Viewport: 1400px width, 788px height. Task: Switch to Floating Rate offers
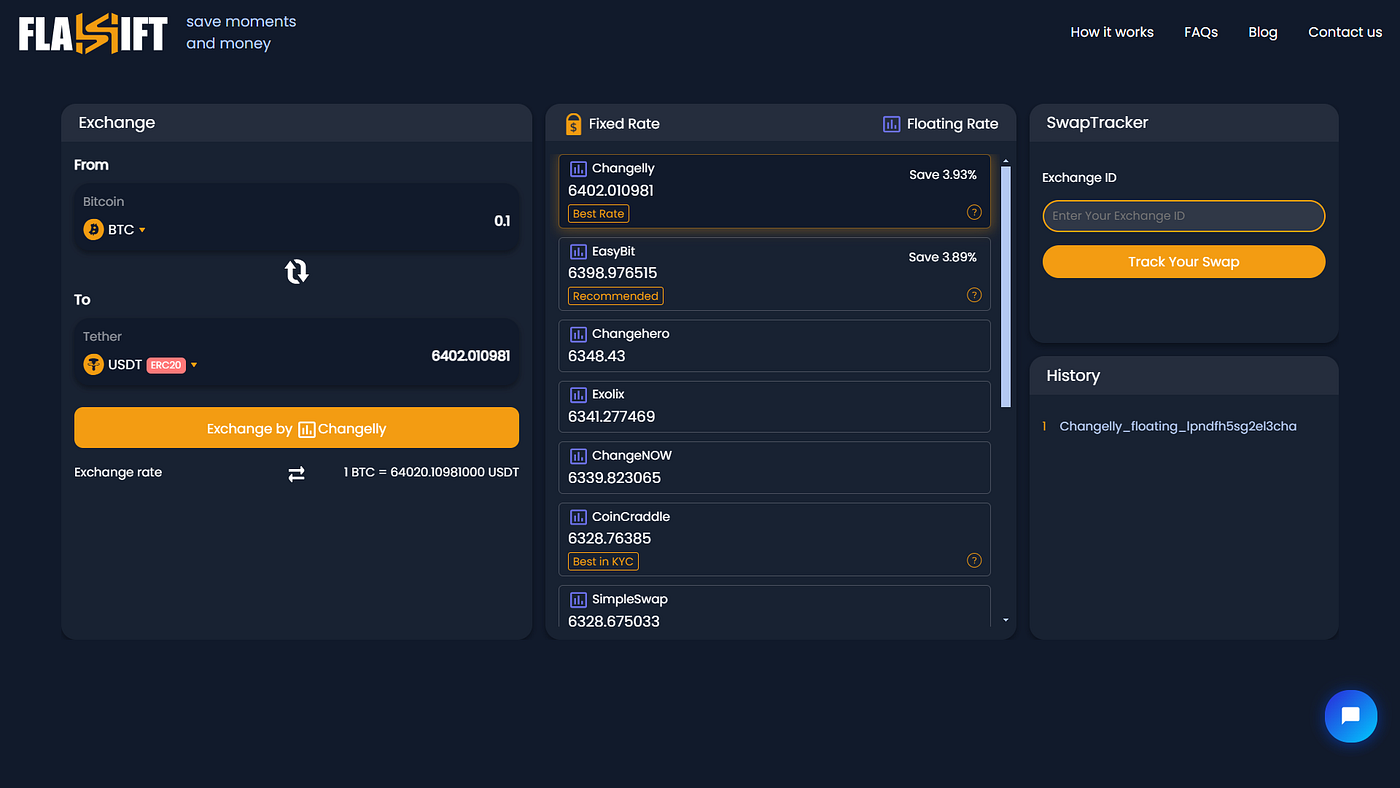[941, 124]
